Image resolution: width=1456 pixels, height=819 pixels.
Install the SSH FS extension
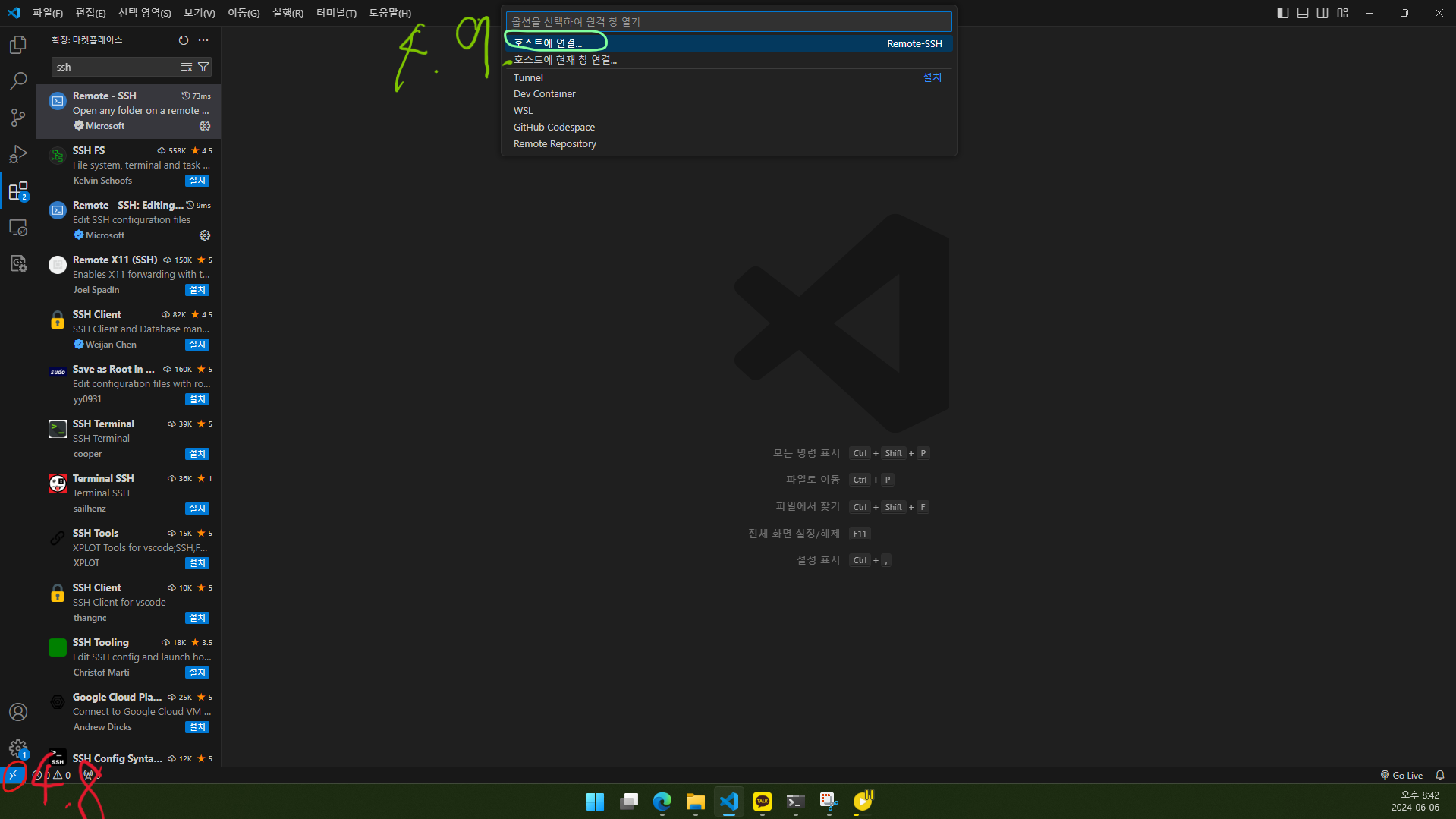click(x=197, y=181)
